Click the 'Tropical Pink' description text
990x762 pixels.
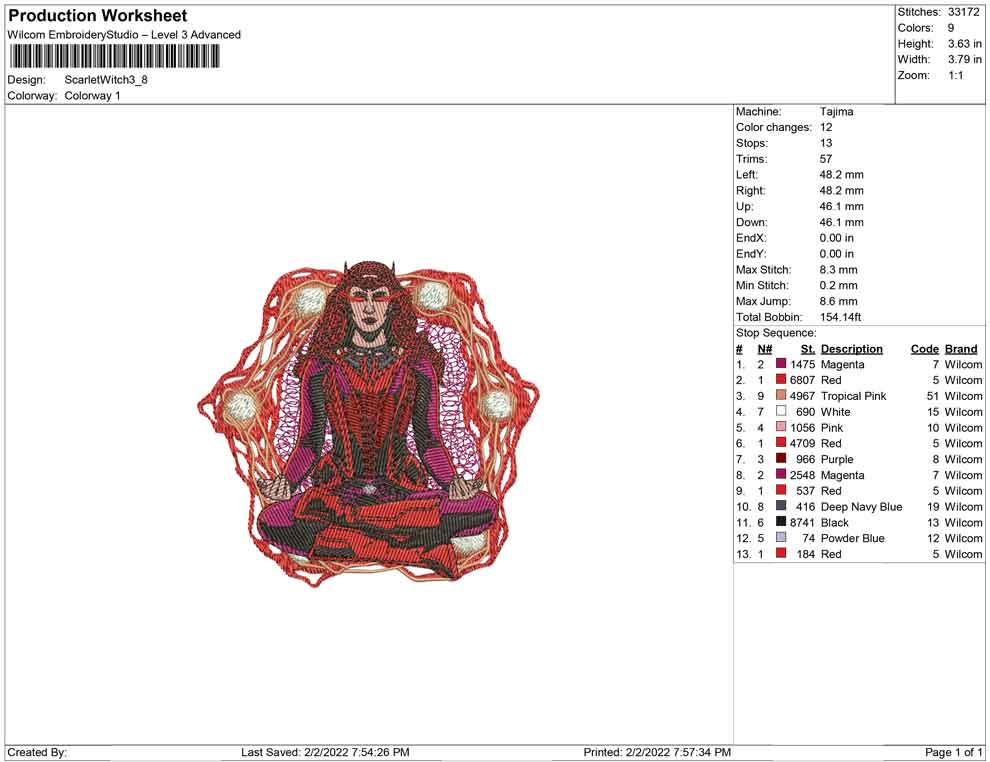(854, 396)
